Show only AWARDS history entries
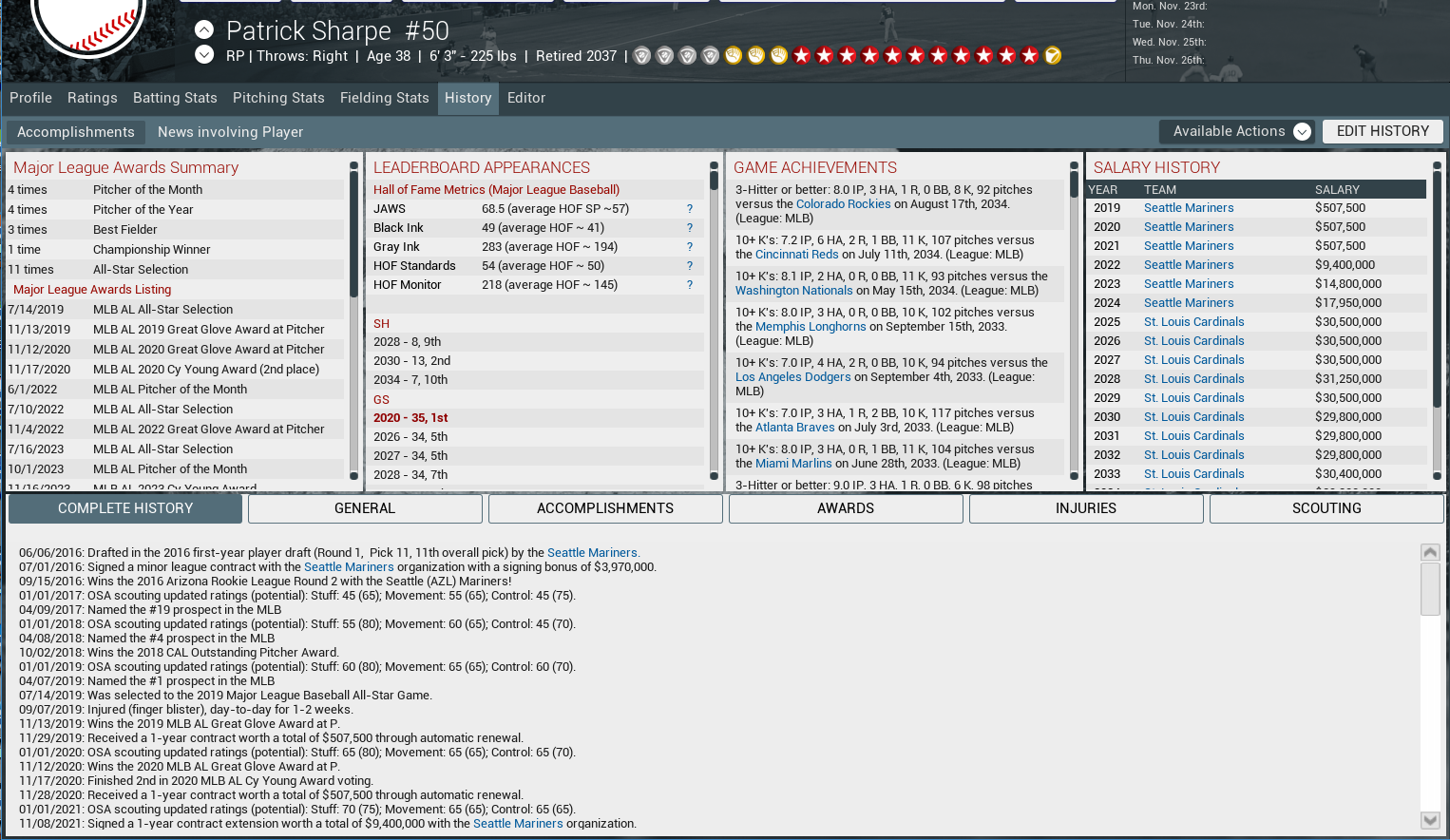Screen dimensions: 1450x840 click(845, 508)
